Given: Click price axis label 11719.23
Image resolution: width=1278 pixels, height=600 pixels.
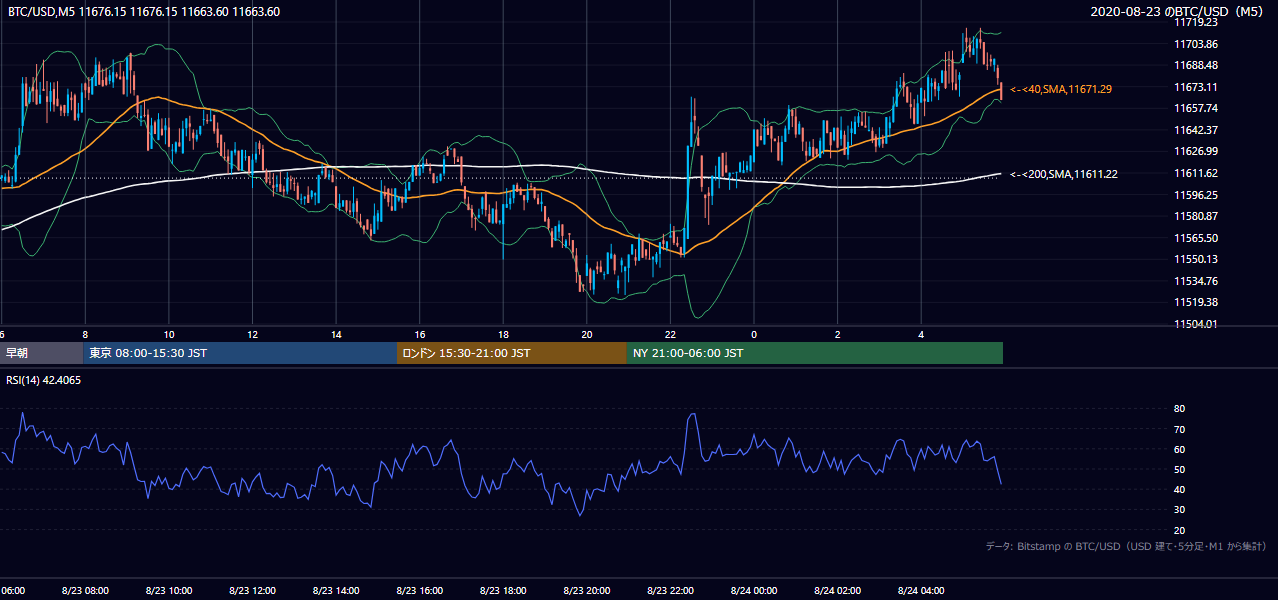Looking at the screenshot, I should [1196, 22].
